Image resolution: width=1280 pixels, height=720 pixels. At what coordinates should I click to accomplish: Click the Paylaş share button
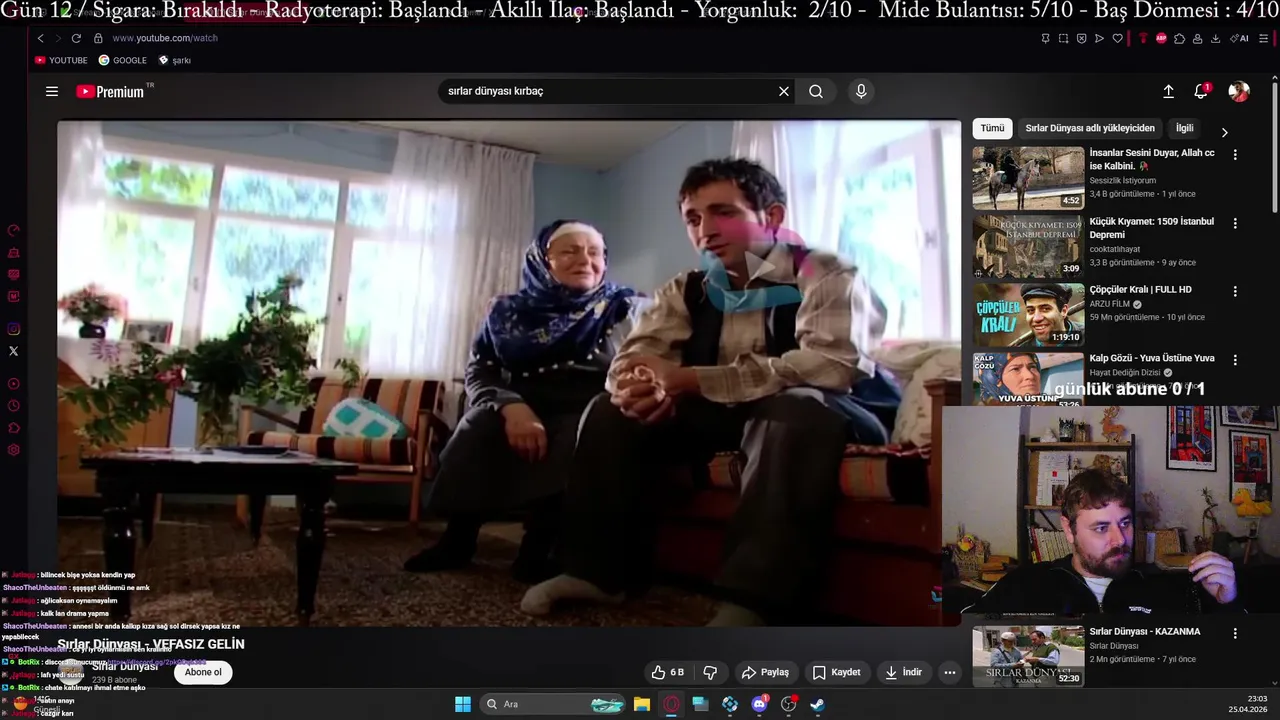[765, 672]
